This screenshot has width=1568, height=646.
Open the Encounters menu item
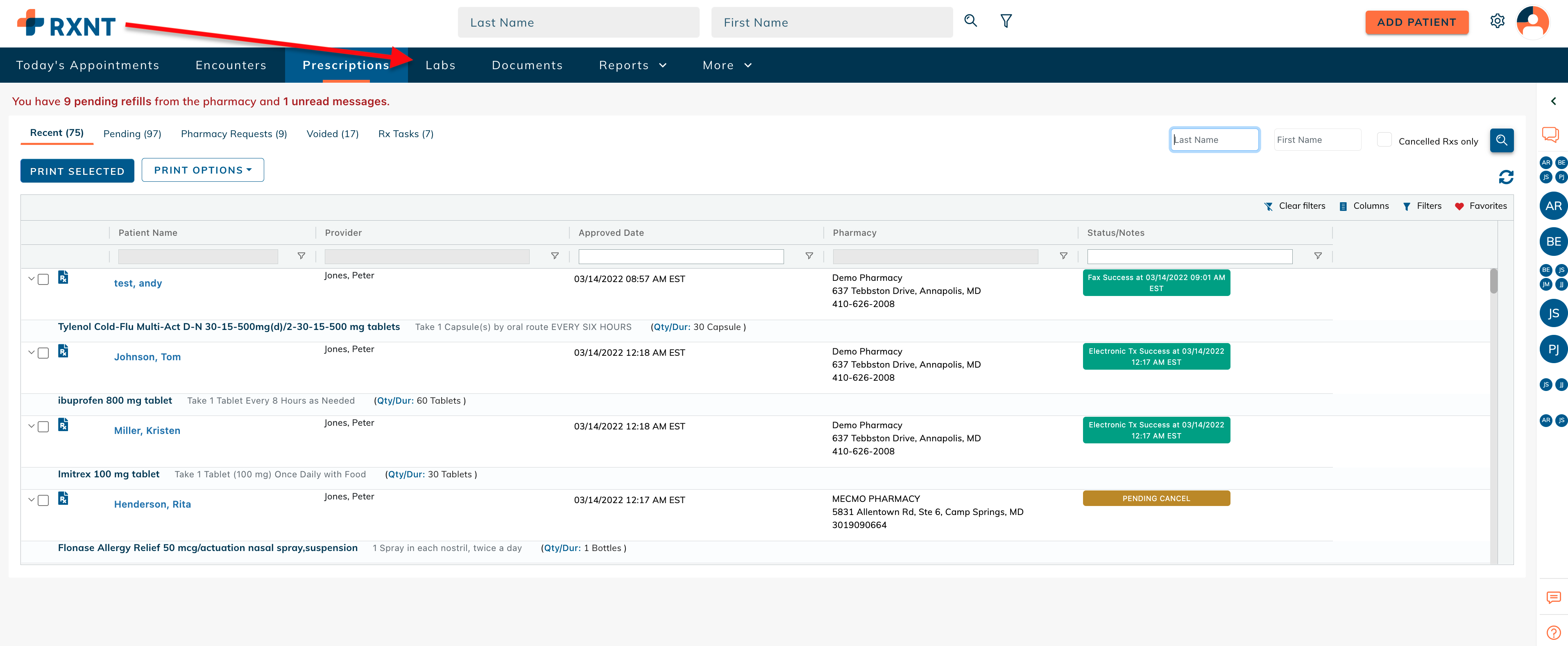231,65
